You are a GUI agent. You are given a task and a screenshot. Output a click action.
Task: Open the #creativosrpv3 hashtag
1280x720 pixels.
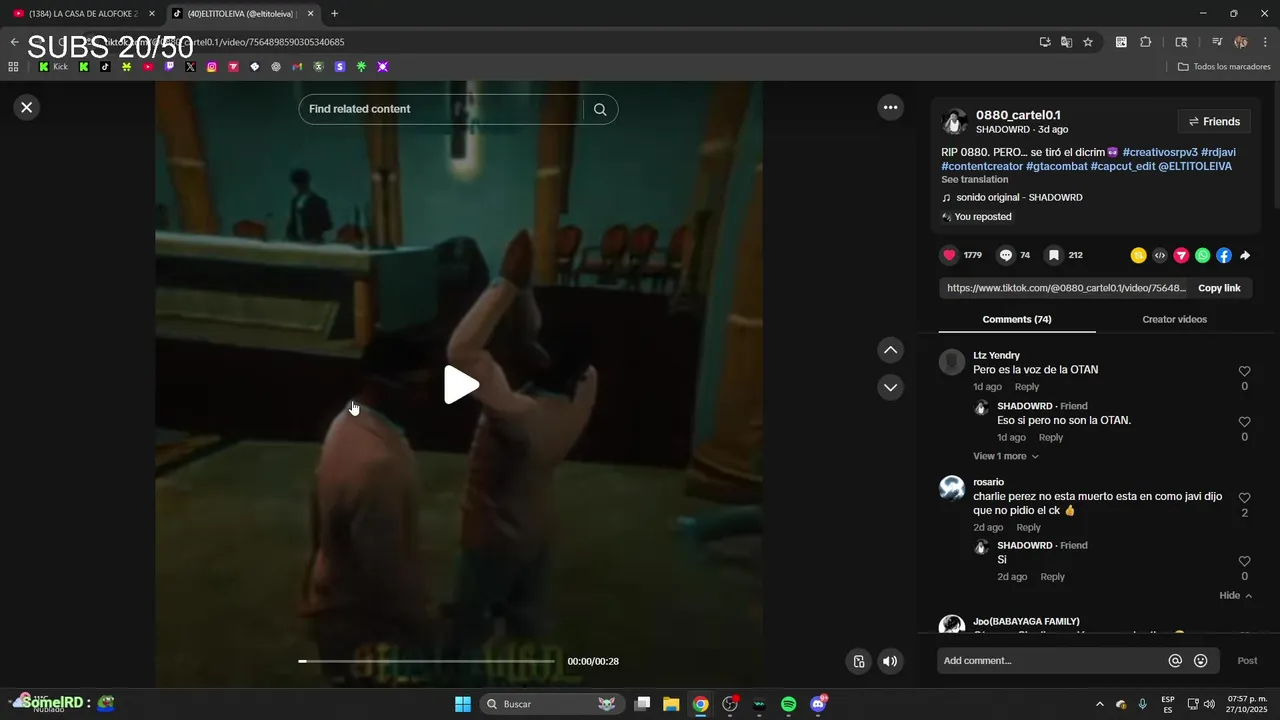[1160, 152]
